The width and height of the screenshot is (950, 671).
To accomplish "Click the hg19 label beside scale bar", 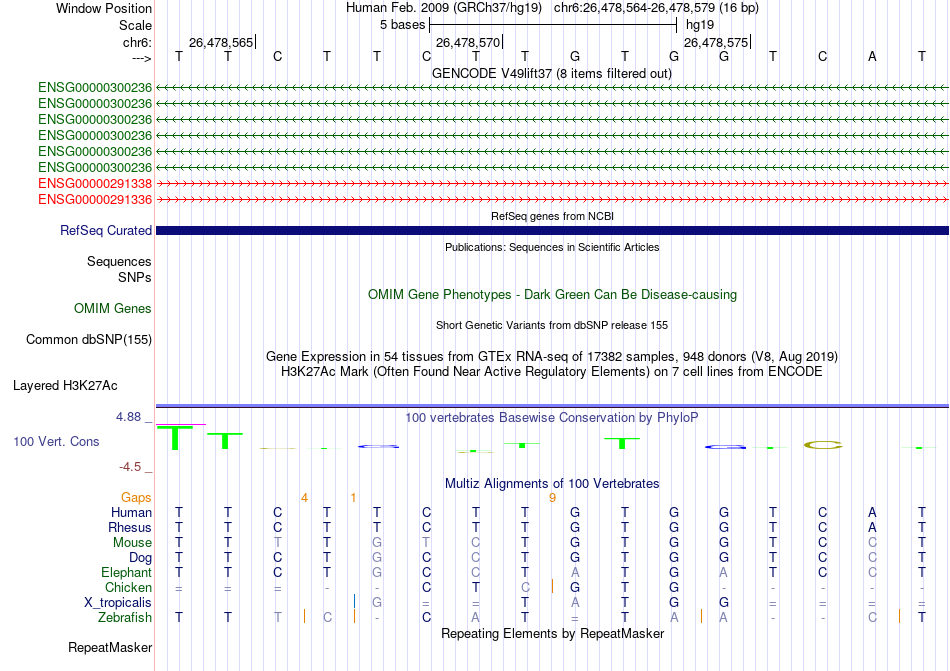I will (x=700, y=25).
